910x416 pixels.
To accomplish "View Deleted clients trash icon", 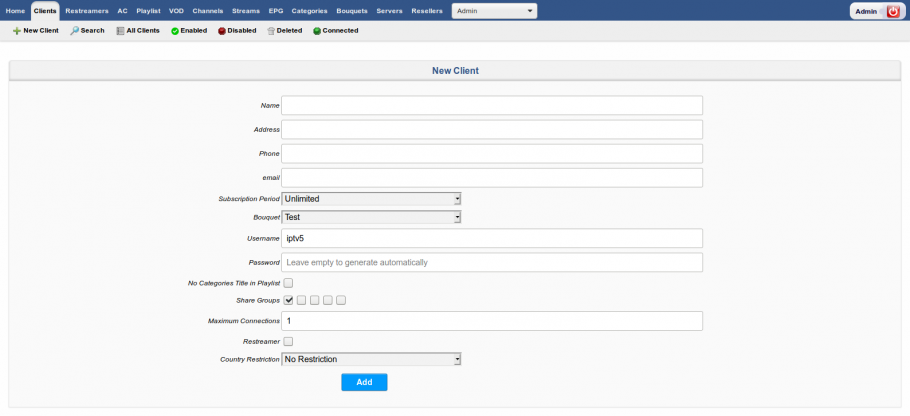I will pyautogui.click(x=270, y=31).
